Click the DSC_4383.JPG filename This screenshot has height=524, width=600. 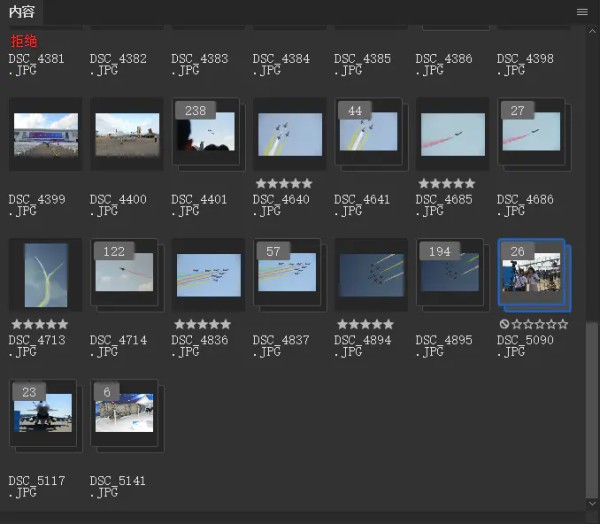pyautogui.click(x=199, y=64)
